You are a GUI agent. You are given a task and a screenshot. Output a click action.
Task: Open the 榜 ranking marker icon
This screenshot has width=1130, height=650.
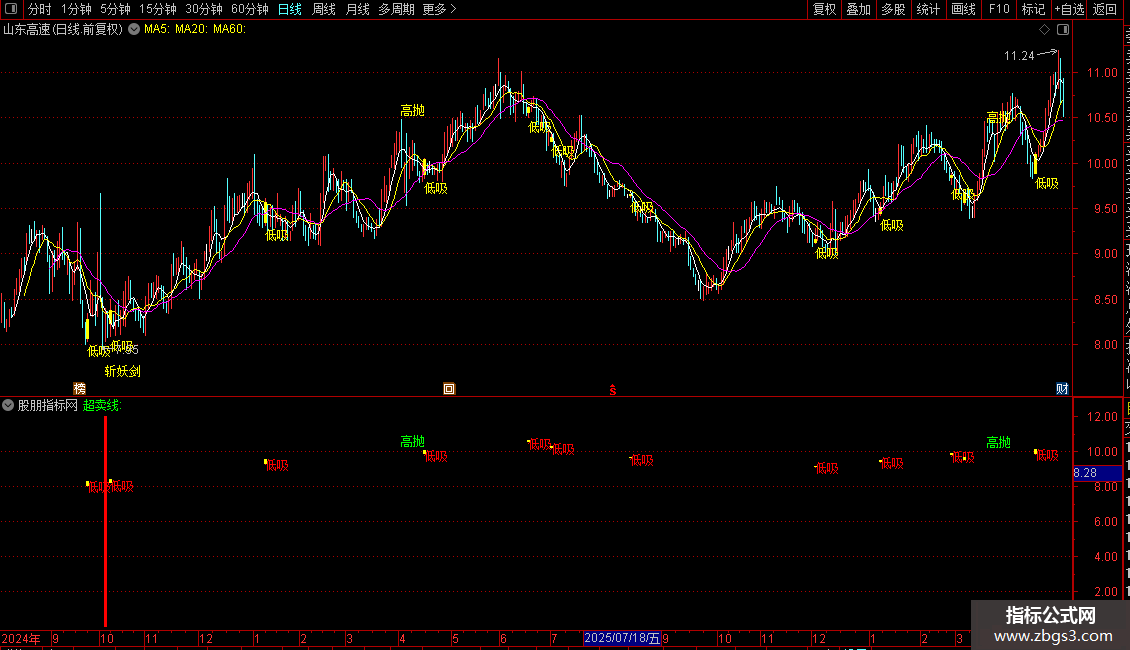point(79,389)
